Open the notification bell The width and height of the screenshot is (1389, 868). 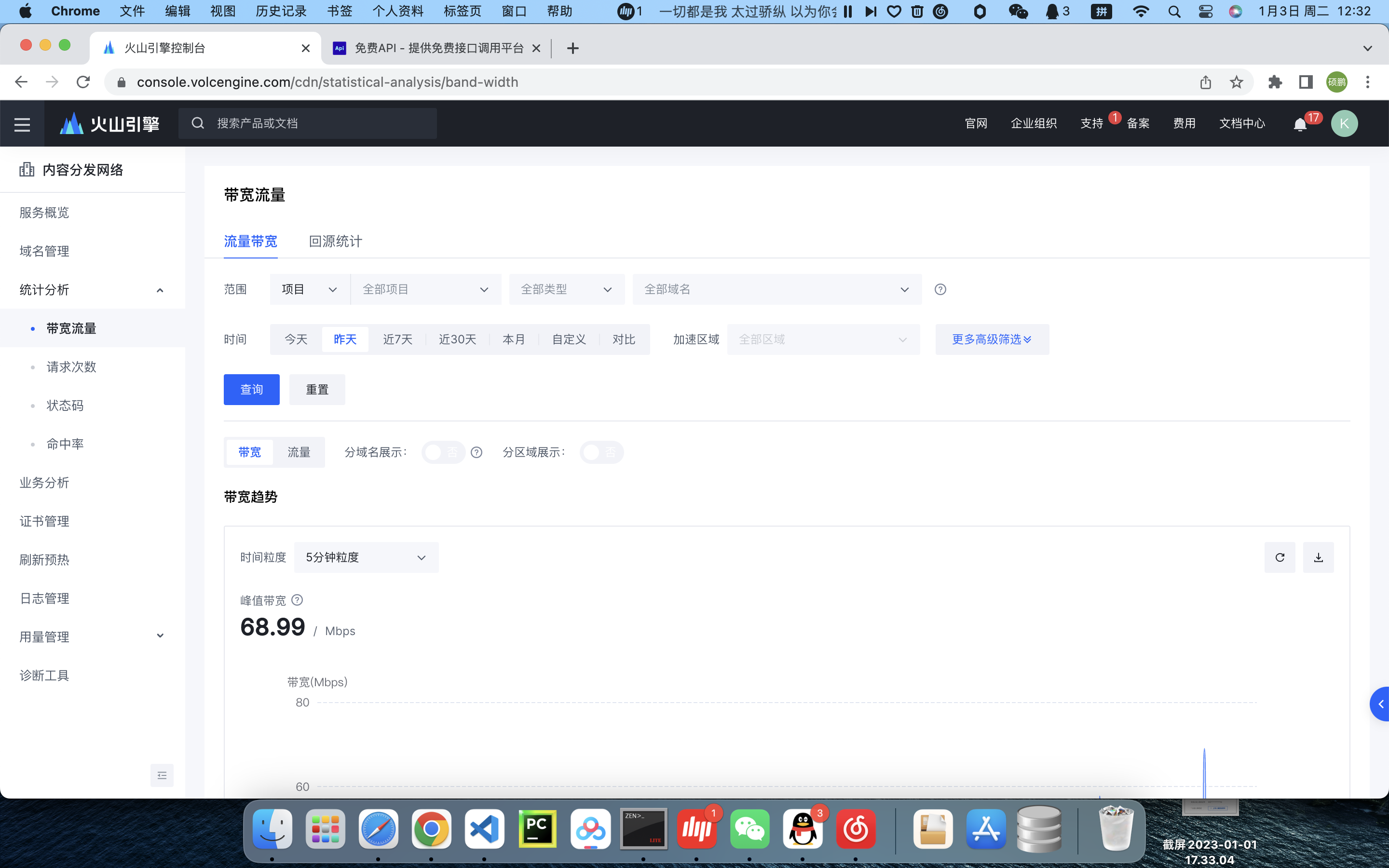click(x=1300, y=124)
